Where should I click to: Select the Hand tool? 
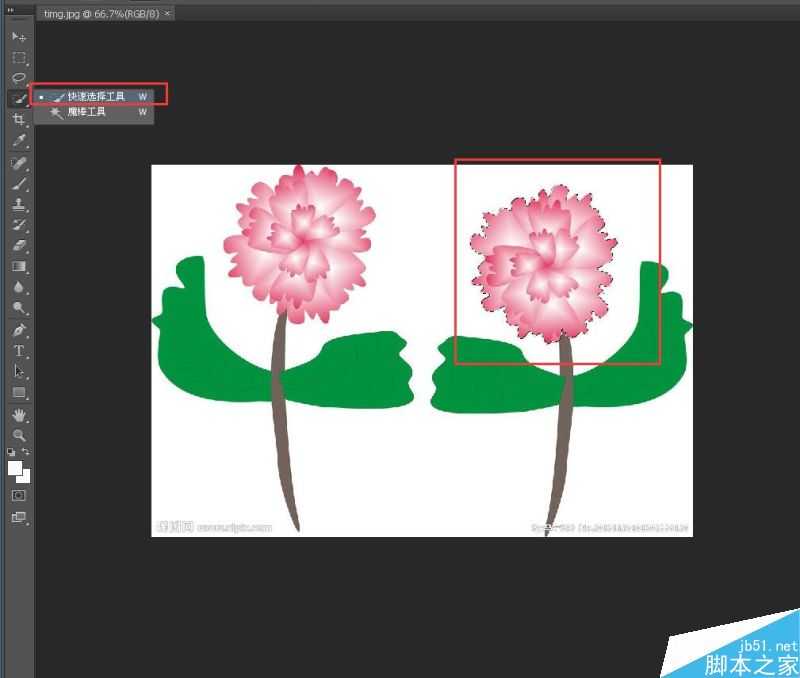point(18,414)
